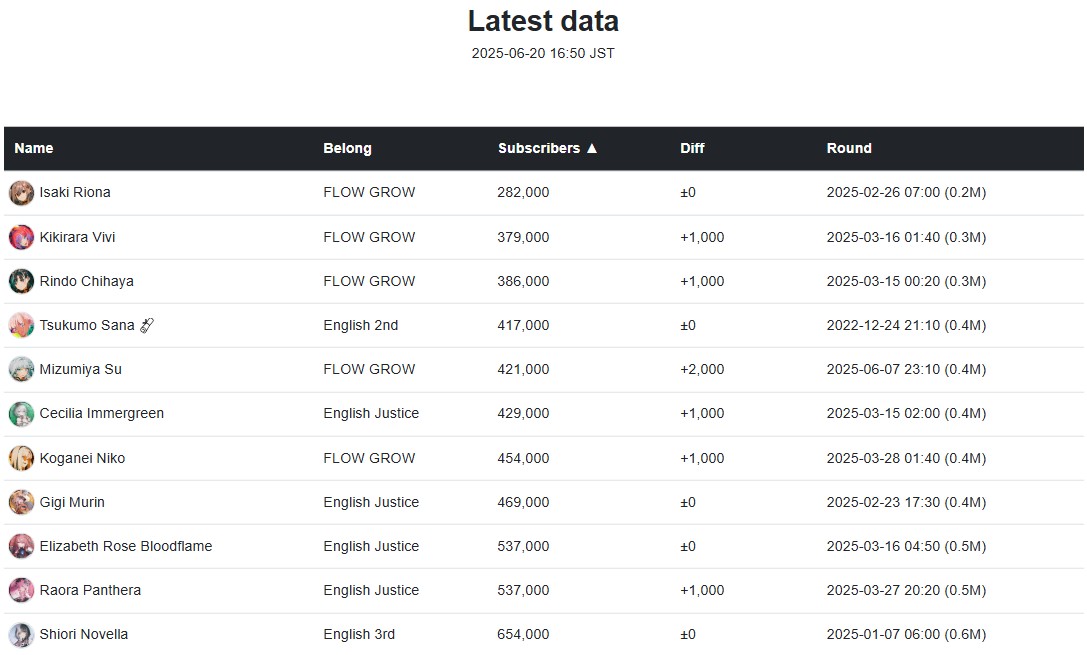Select the Raora Panthera name text

[x=90, y=590]
